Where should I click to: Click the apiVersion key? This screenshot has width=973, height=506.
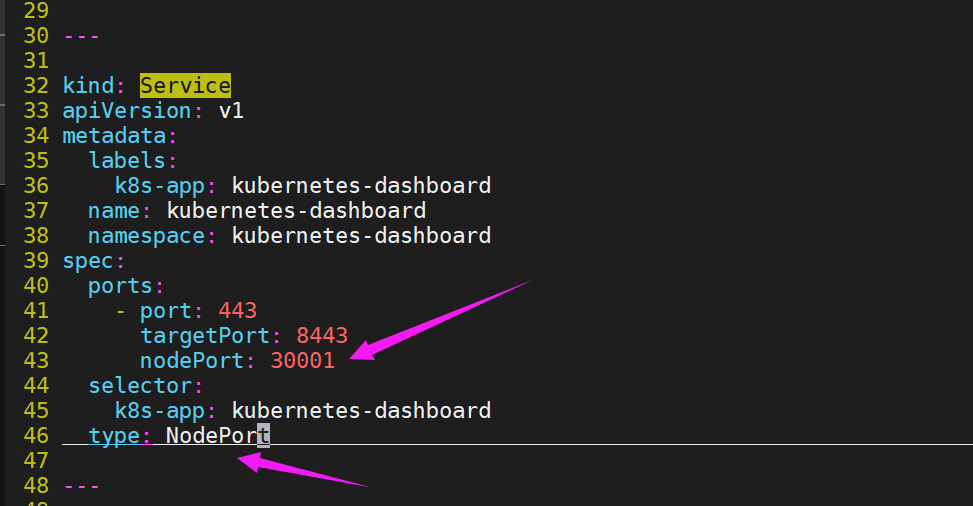127,111
